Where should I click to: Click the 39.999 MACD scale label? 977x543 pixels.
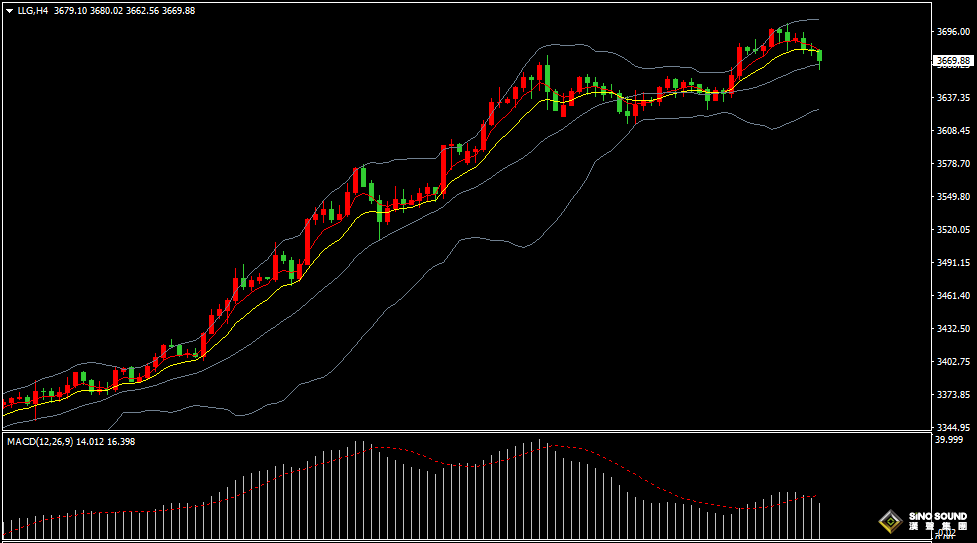[949, 440]
